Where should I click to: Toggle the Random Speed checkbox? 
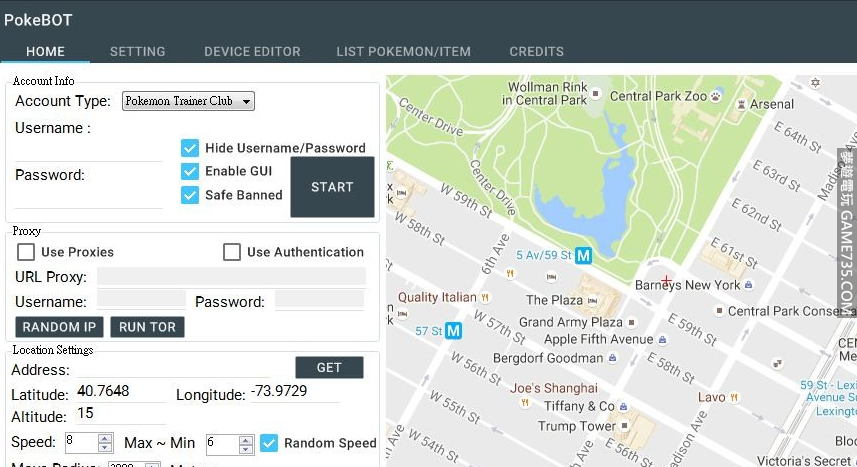click(x=268, y=442)
